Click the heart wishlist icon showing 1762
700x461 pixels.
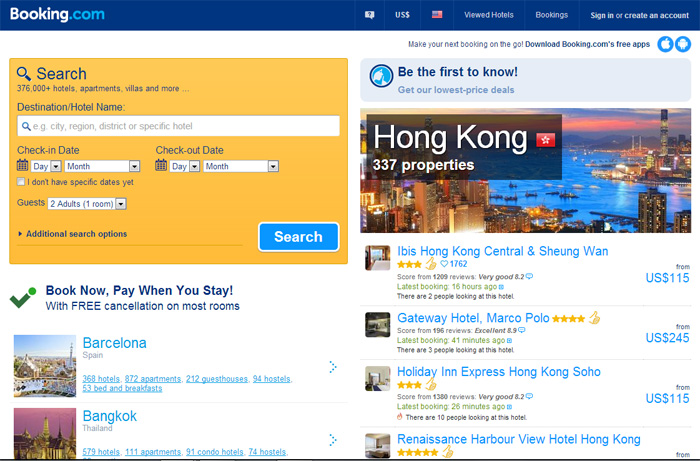pyautogui.click(x=444, y=264)
